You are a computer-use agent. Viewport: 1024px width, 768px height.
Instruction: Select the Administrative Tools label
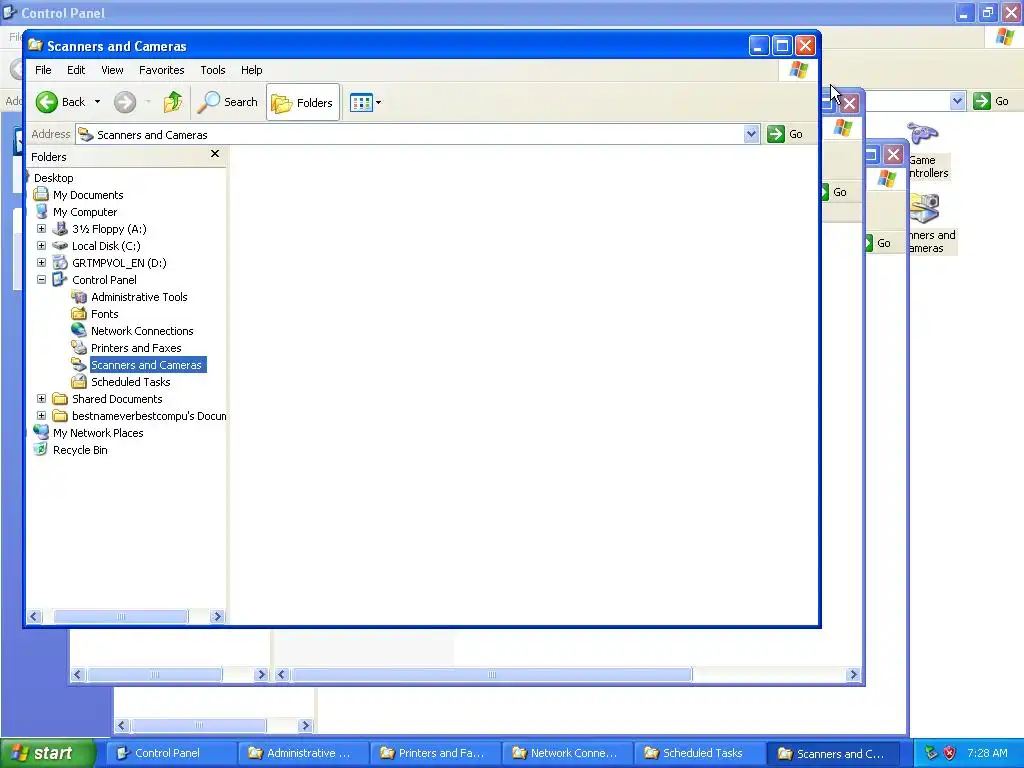(139, 296)
